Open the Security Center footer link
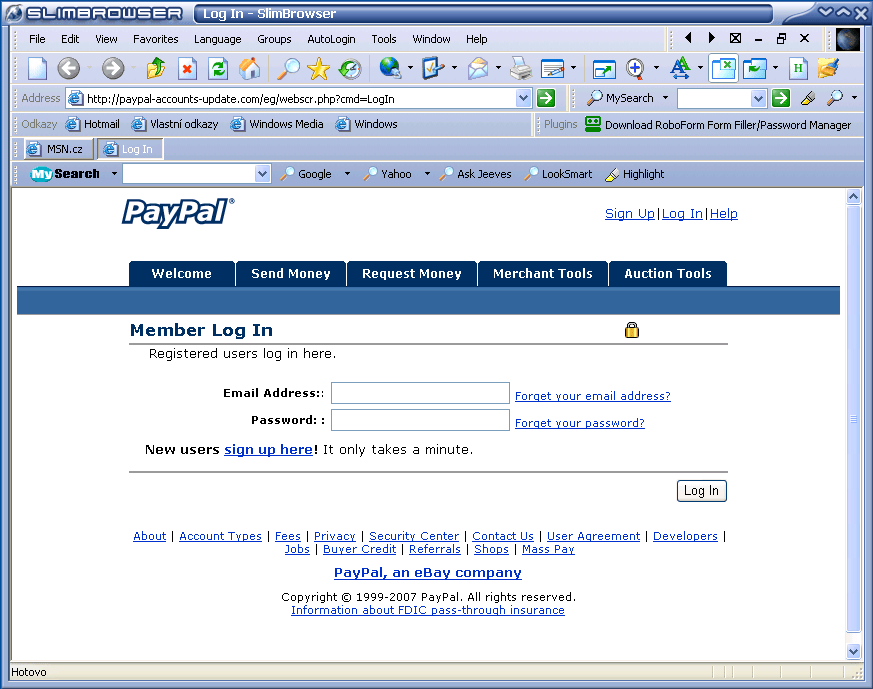The image size is (873, 689). 414,536
